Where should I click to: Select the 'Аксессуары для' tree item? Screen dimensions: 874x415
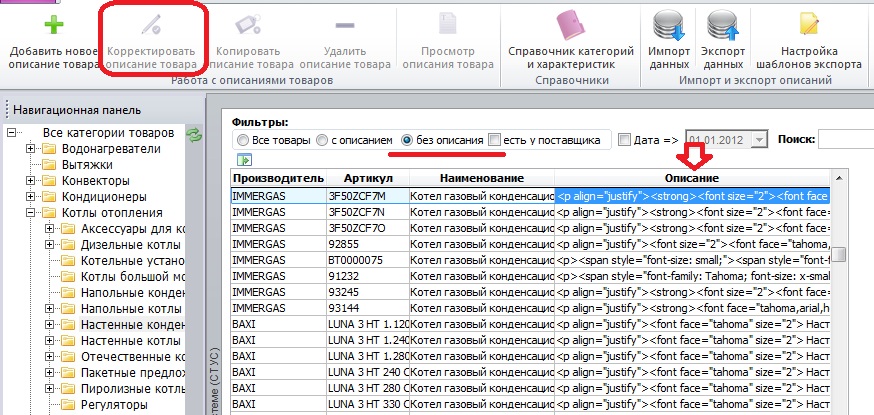[x=133, y=229]
